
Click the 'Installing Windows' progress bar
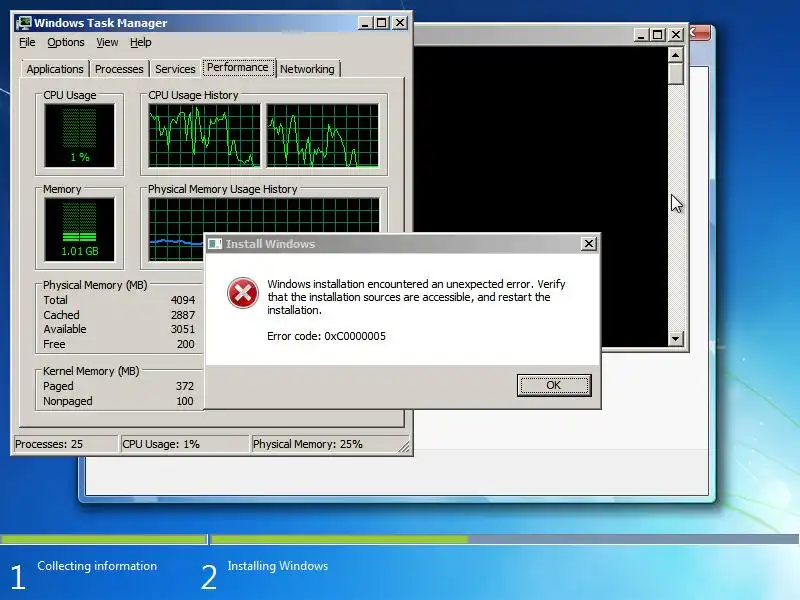pyautogui.click(x=505, y=539)
